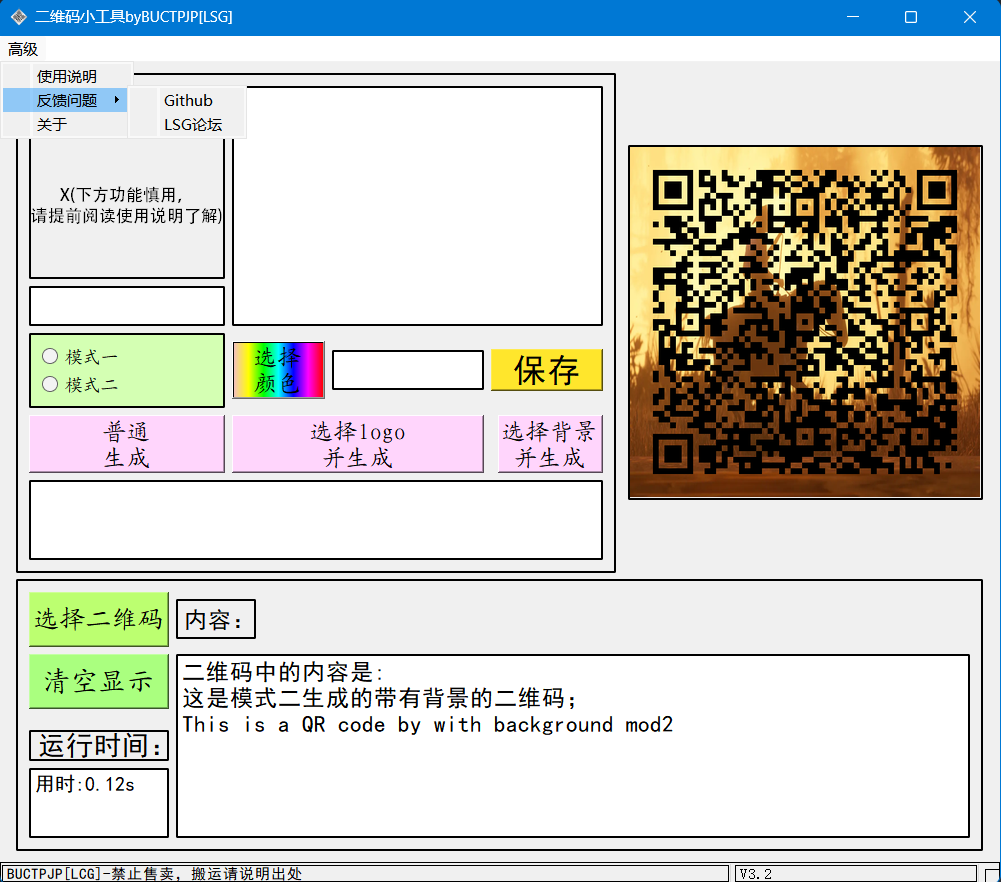Click the yellow 保存 button
The width and height of the screenshot is (1001, 882).
546,370
